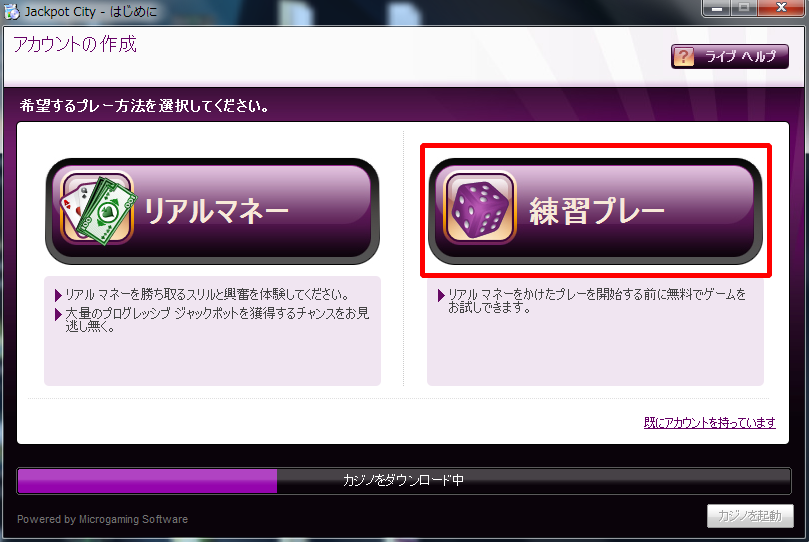
Task: Click 希望するプレー方法を選択してください text
Action: (144, 106)
